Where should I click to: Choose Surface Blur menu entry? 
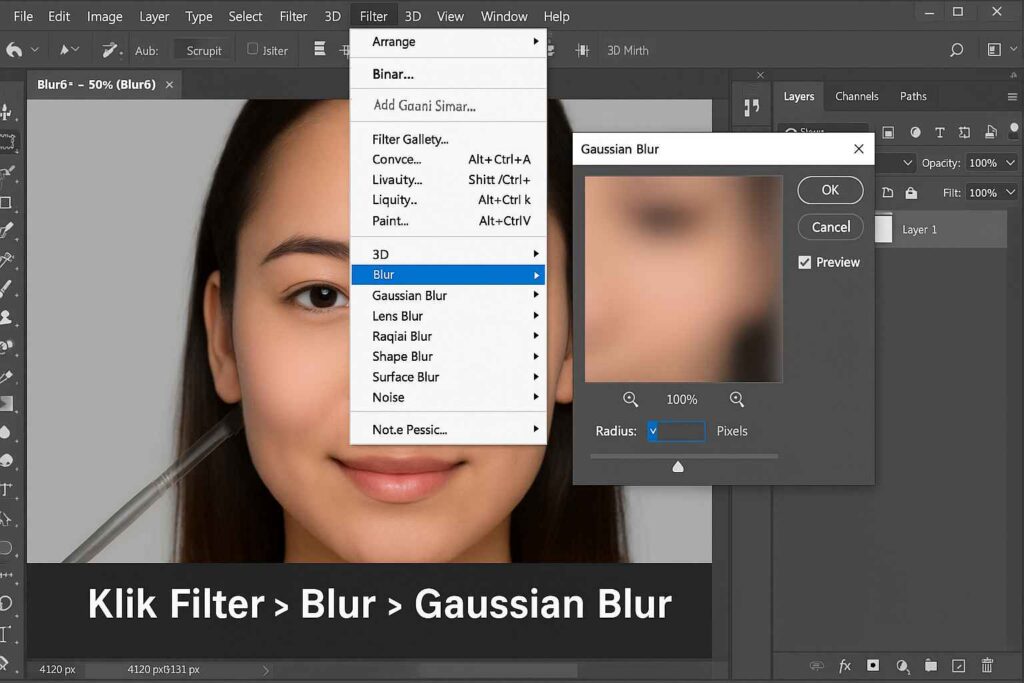tap(449, 377)
